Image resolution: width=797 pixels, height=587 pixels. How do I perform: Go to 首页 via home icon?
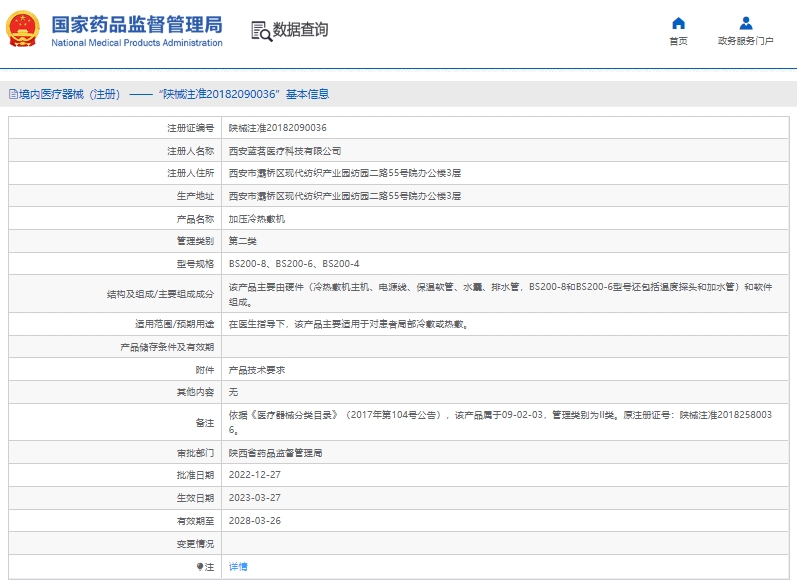click(678, 23)
